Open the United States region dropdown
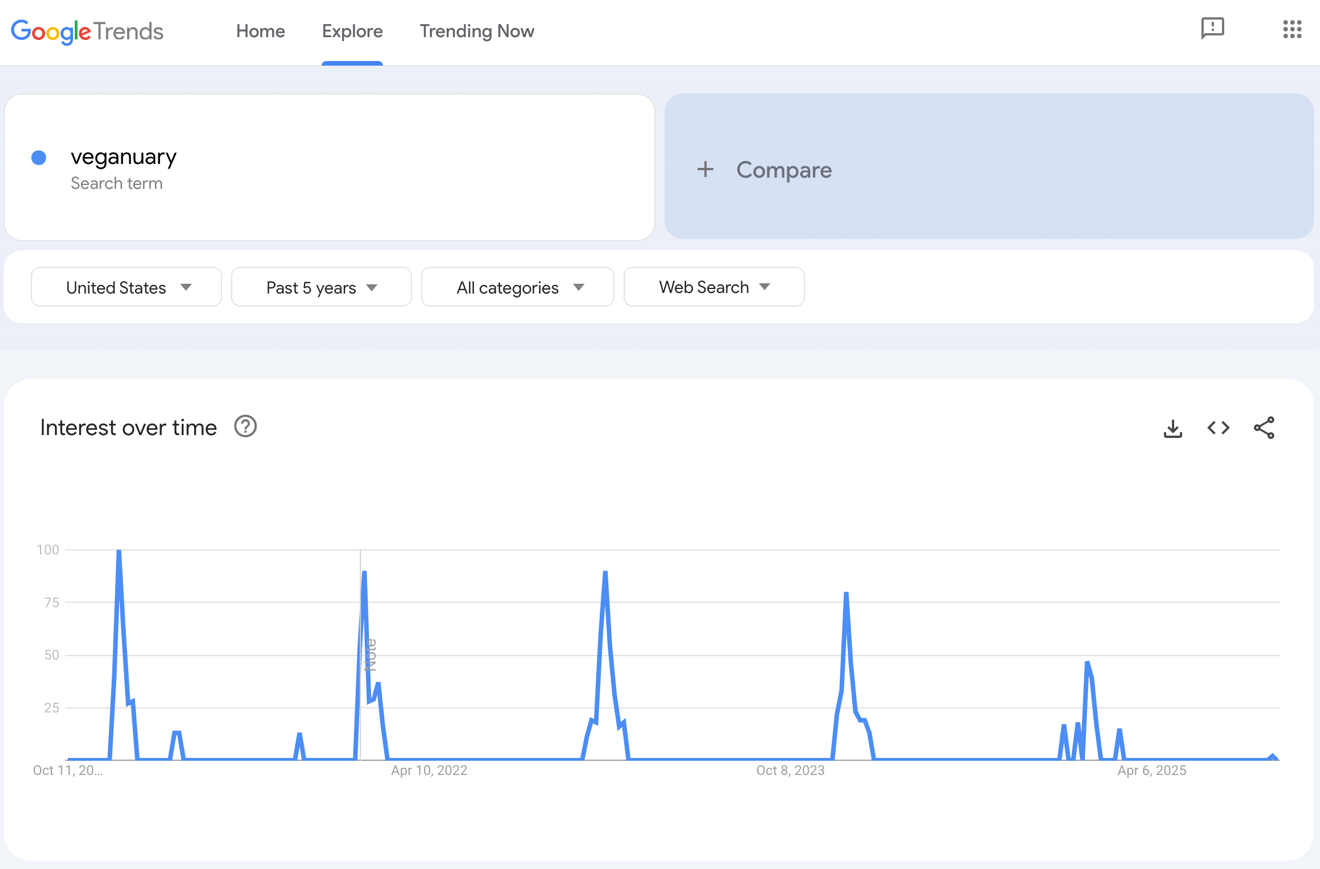Viewport: 1320px width, 869px height. [x=126, y=287]
